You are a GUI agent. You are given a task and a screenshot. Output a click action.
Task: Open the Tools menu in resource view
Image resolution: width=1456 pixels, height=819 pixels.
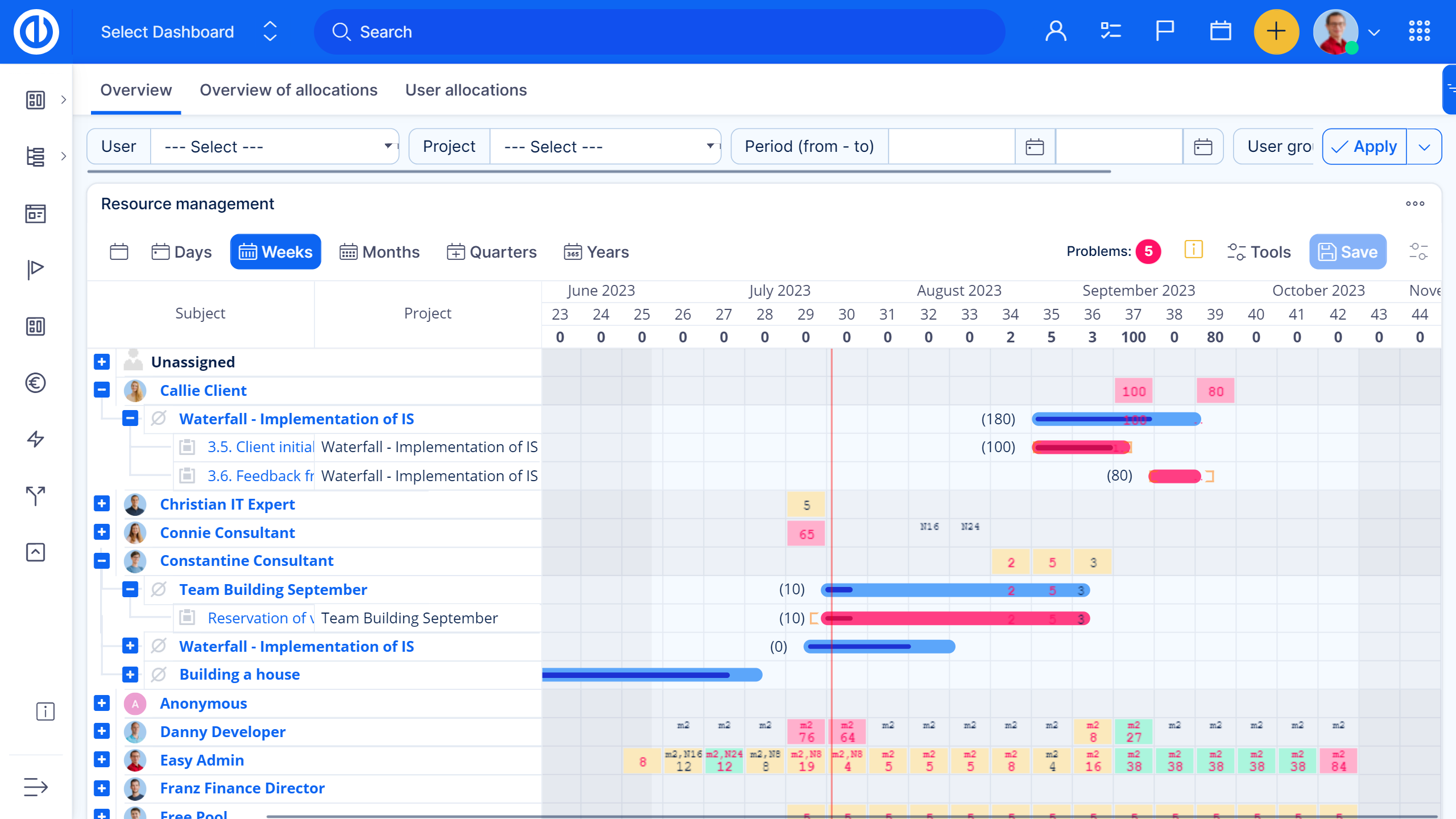point(1260,252)
